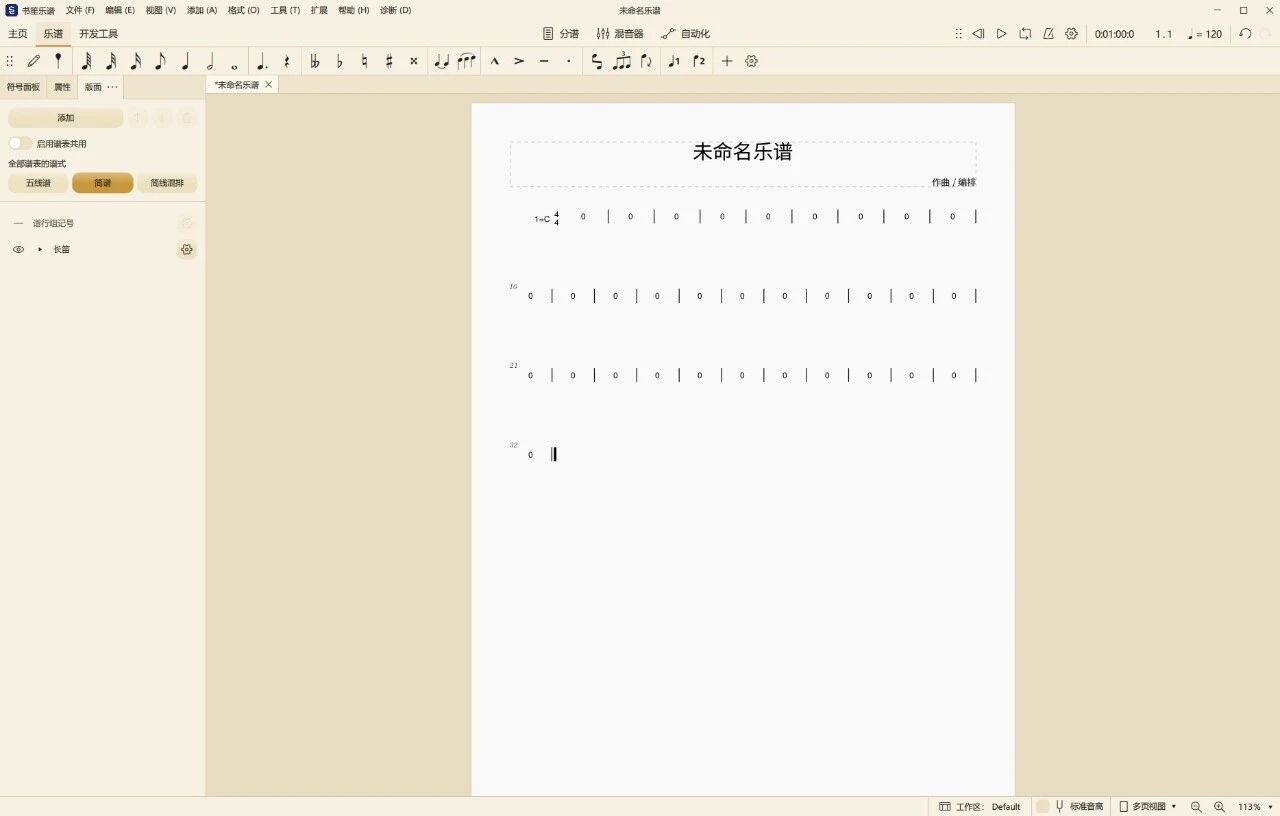The image size is (1280, 816).
Task: Choose the half note duration
Action: [210, 61]
